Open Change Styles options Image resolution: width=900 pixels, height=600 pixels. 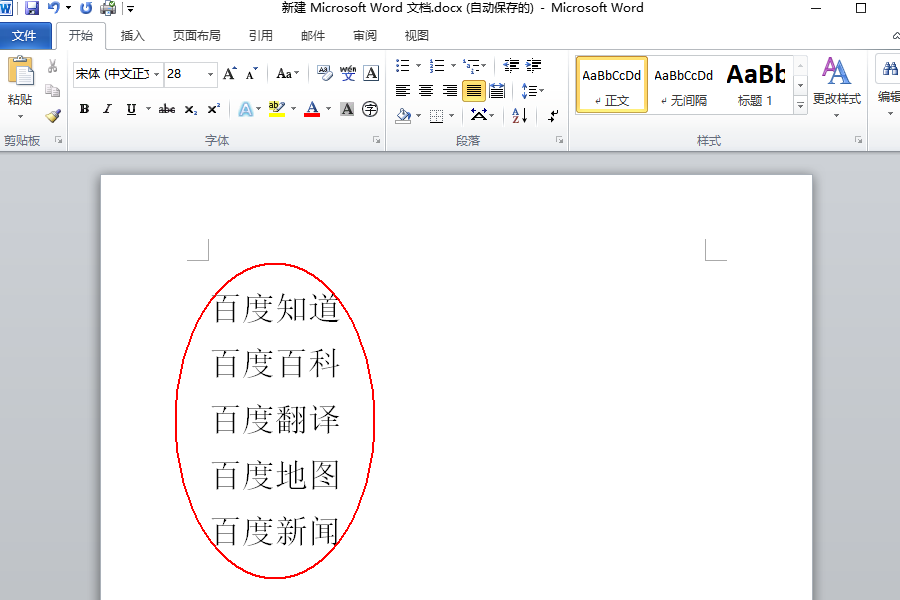[x=836, y=86]
